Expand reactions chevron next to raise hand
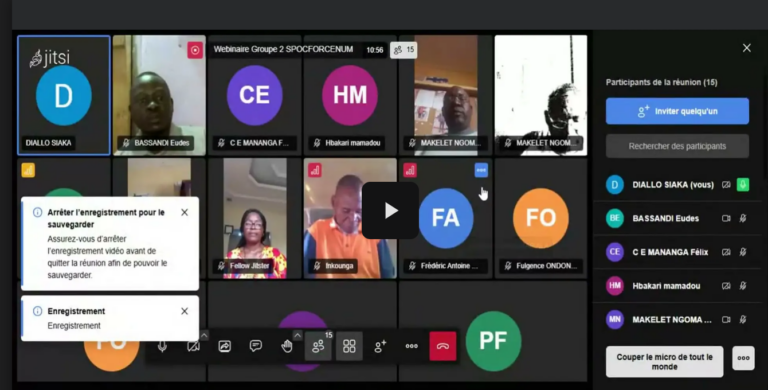The image size is (768, 390). (297, 335)
